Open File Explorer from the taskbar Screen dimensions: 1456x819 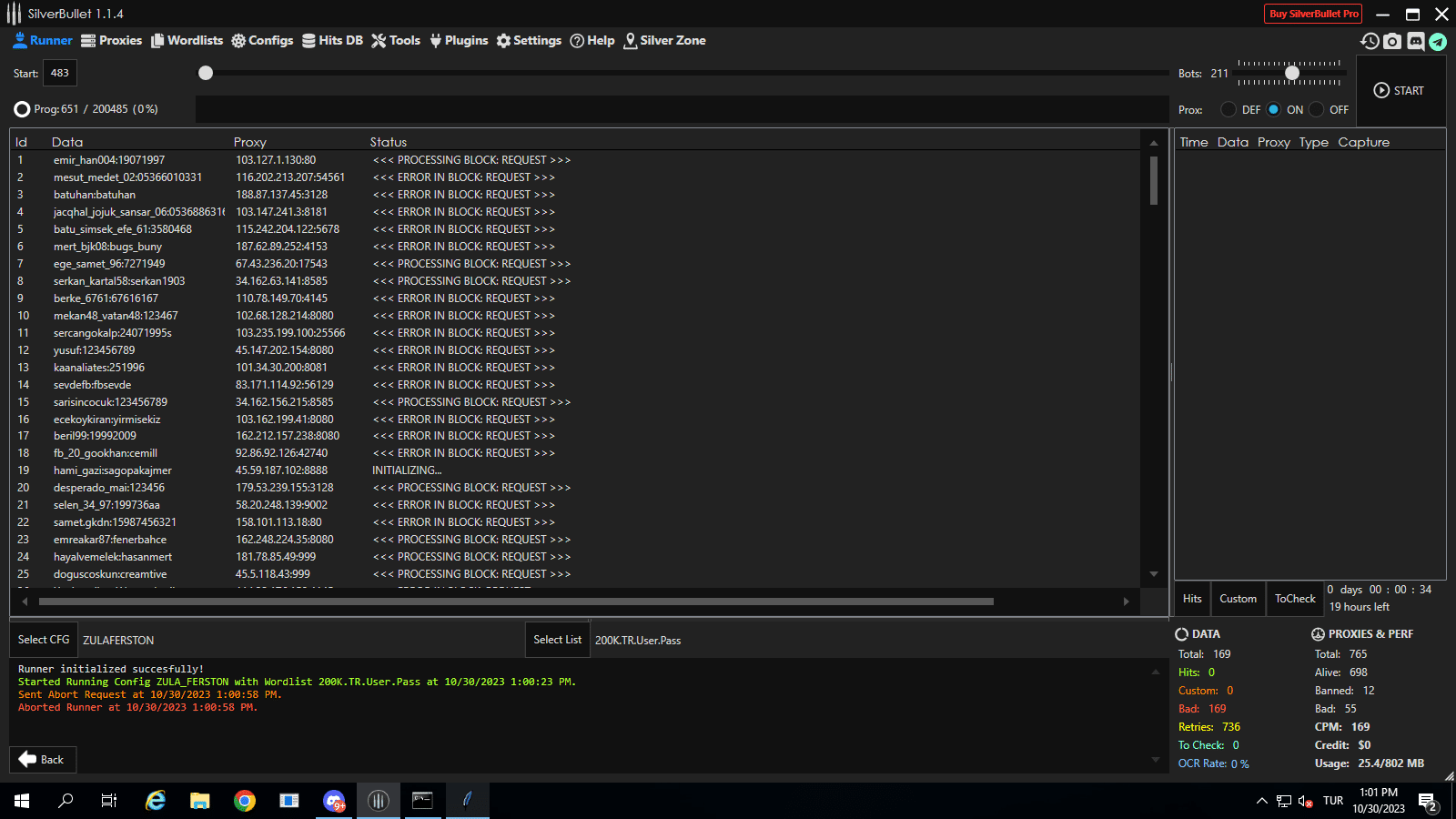[x=200, y=801]
